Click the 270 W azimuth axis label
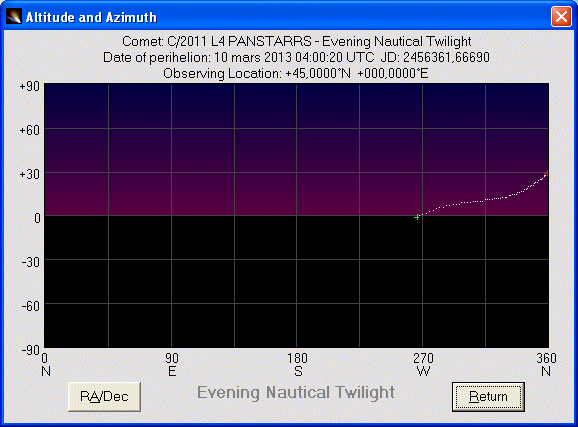 click(423, 364)
